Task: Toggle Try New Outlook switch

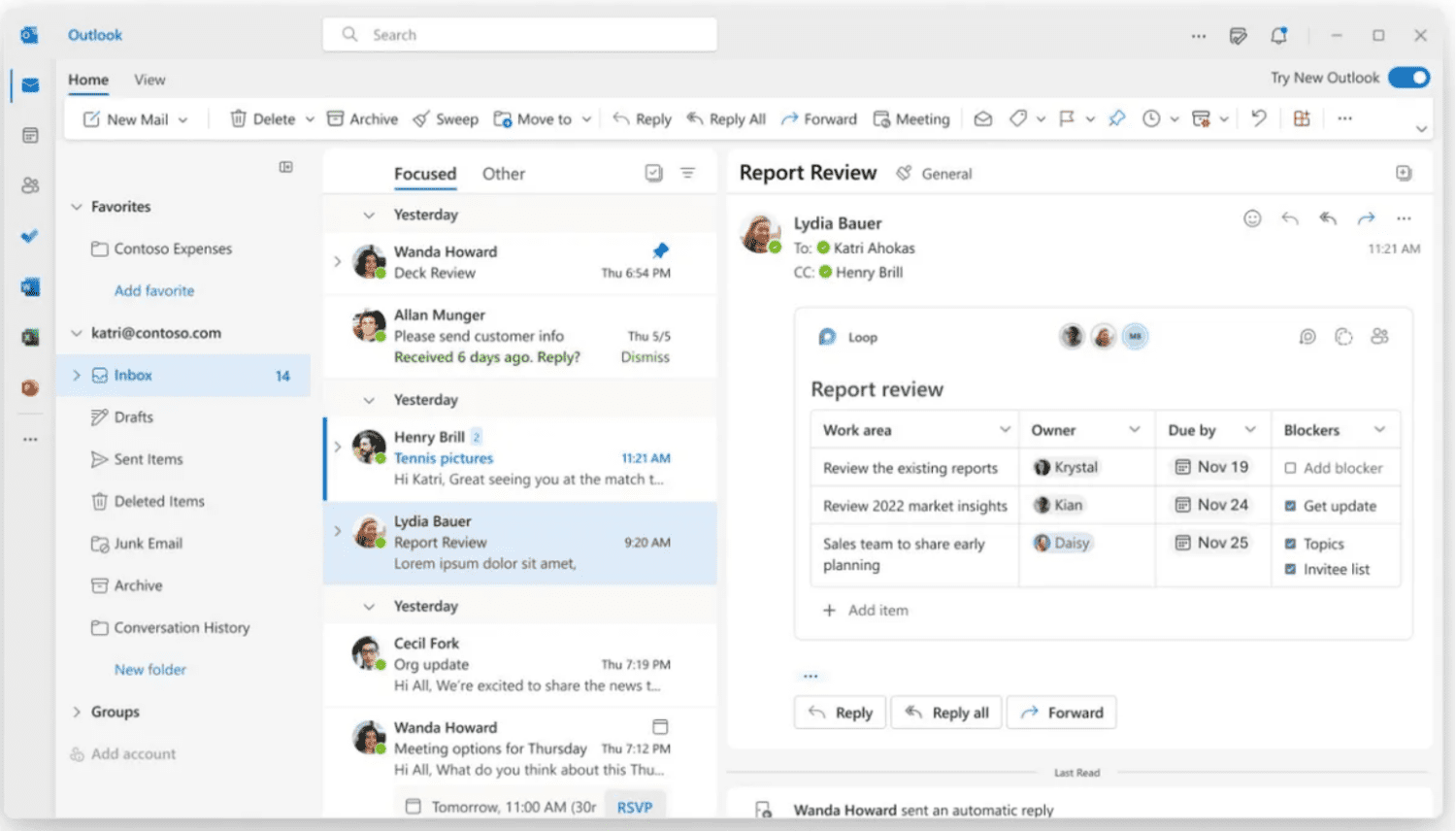Action: point(1408,77)
